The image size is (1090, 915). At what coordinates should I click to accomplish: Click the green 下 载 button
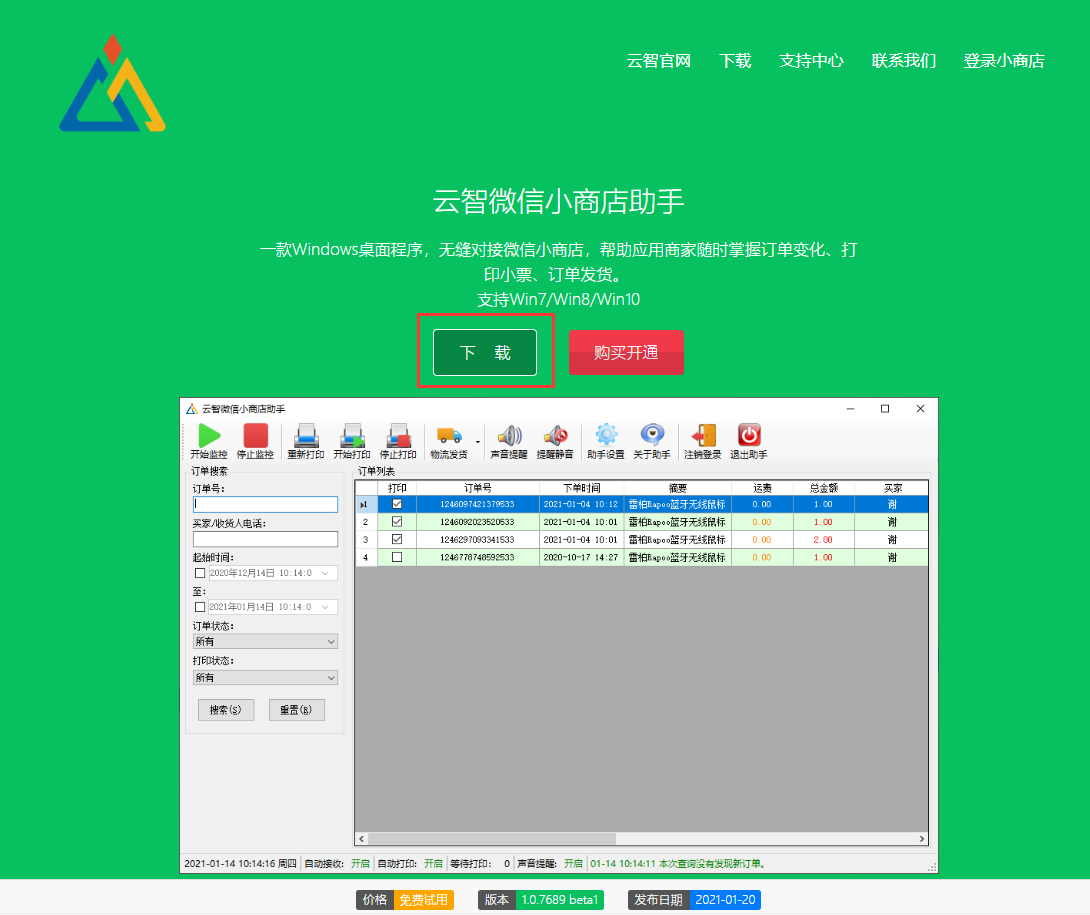point(485,353)
